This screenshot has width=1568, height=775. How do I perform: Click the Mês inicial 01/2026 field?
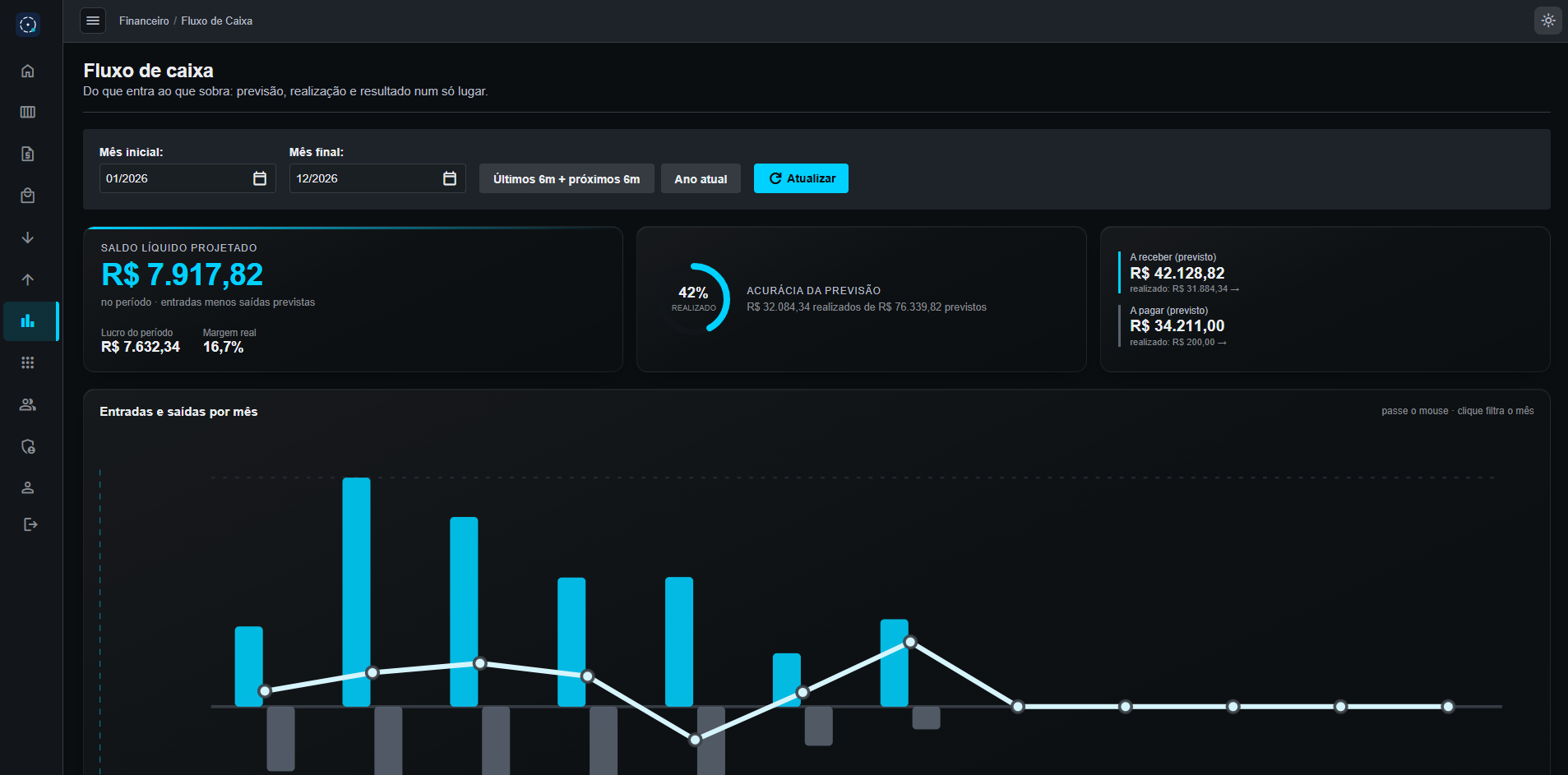[x=187, y=178]
